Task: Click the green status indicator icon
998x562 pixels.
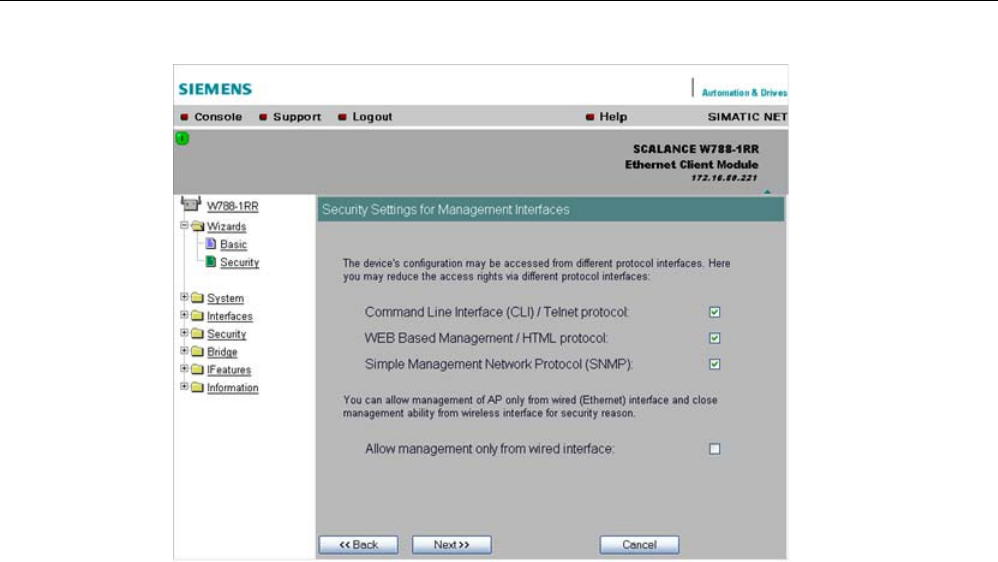Action: 182,138
